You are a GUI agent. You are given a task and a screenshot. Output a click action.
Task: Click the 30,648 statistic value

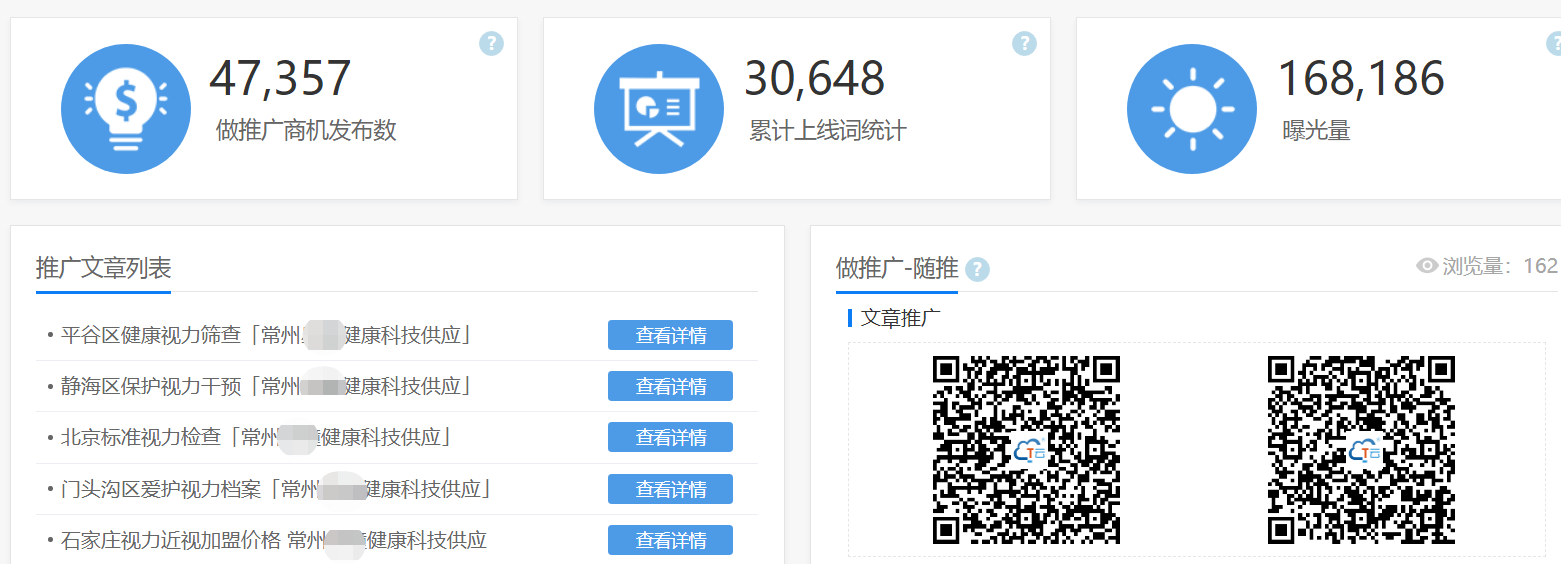(x=814, y=79)
